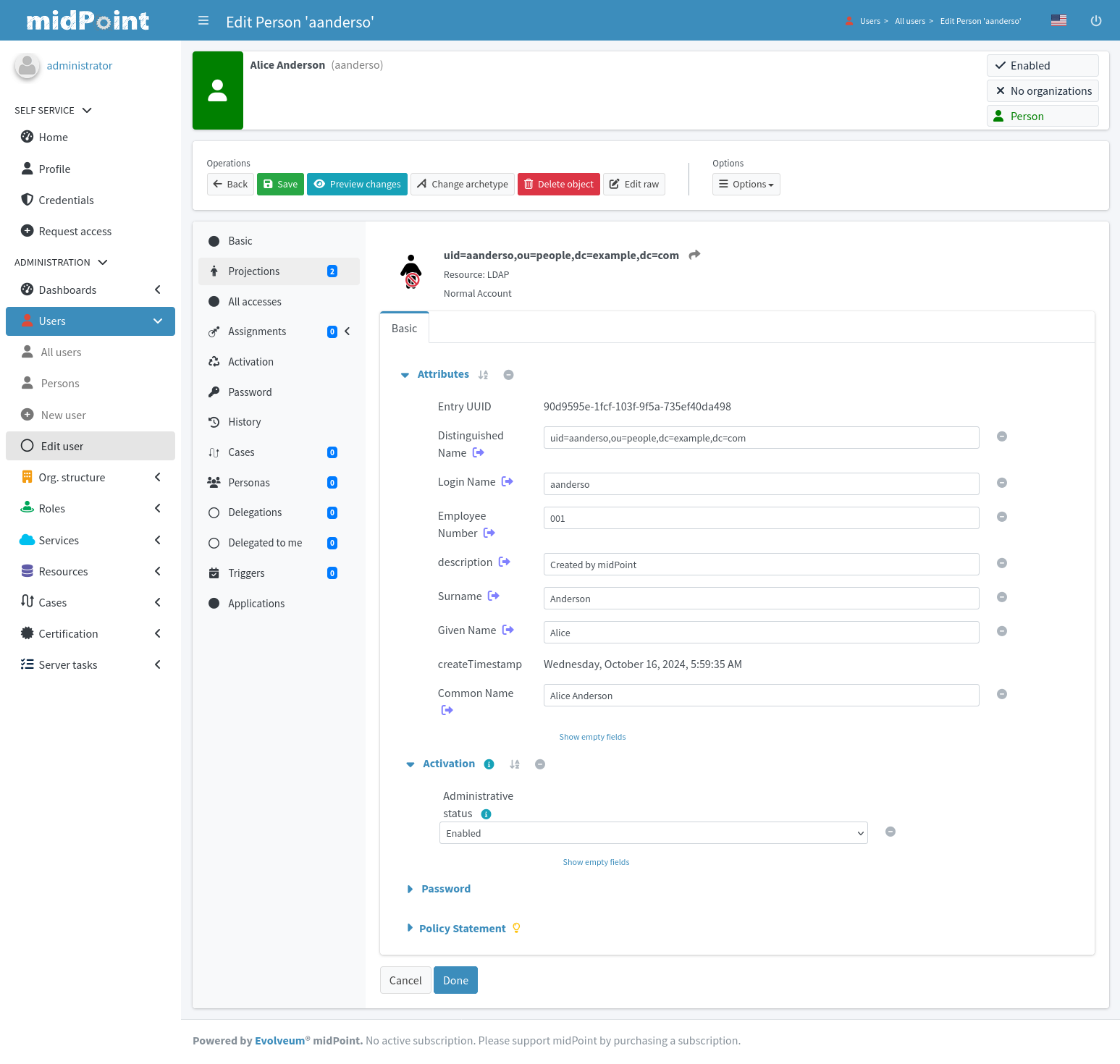Open Assignments from the left panel menu
The height and width of the screenshot is (1064, 1120).
click(x=256, y=331)
